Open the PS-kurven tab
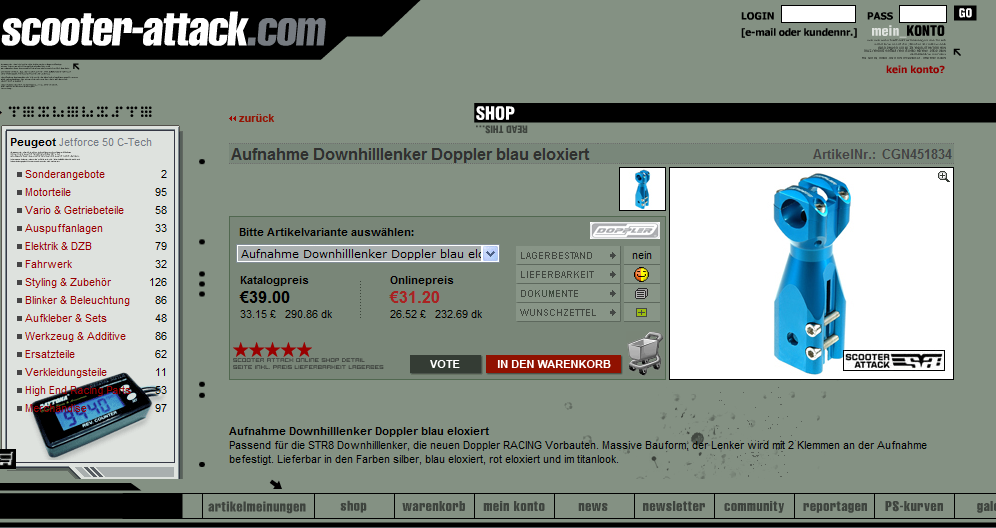Viewport: 996px width, 528px height. 914,506
